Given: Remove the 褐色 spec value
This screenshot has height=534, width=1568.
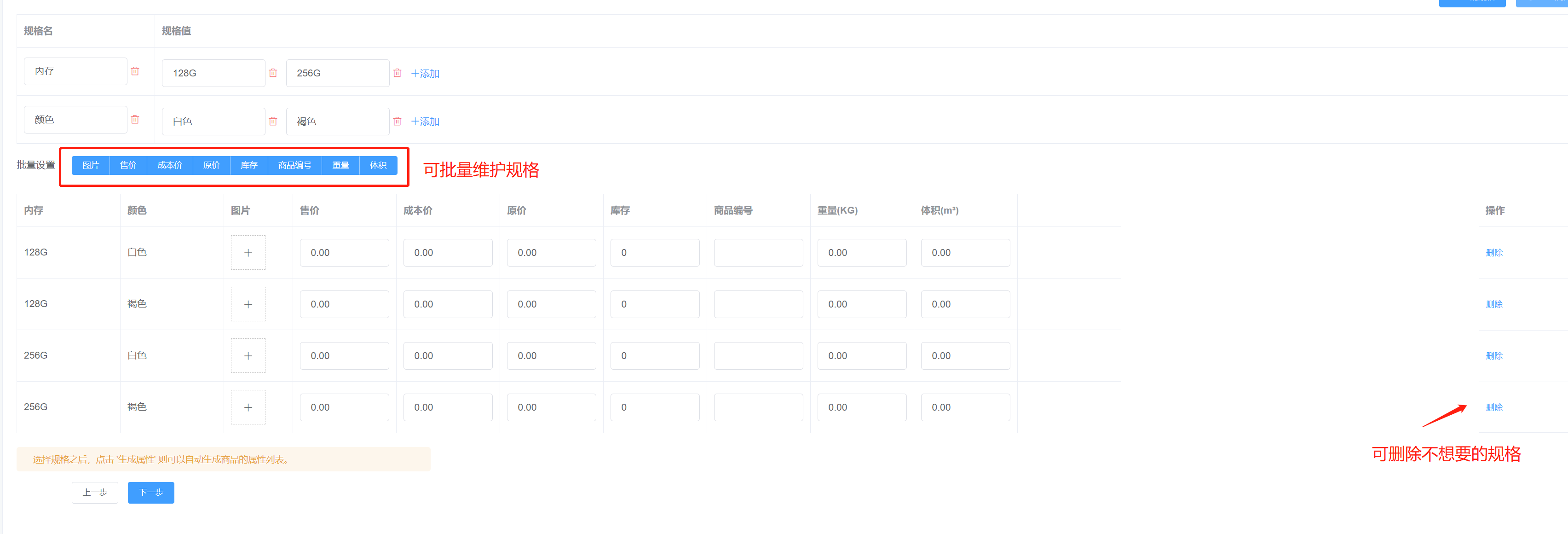Looking at the screenshot, I should point(397,121).
